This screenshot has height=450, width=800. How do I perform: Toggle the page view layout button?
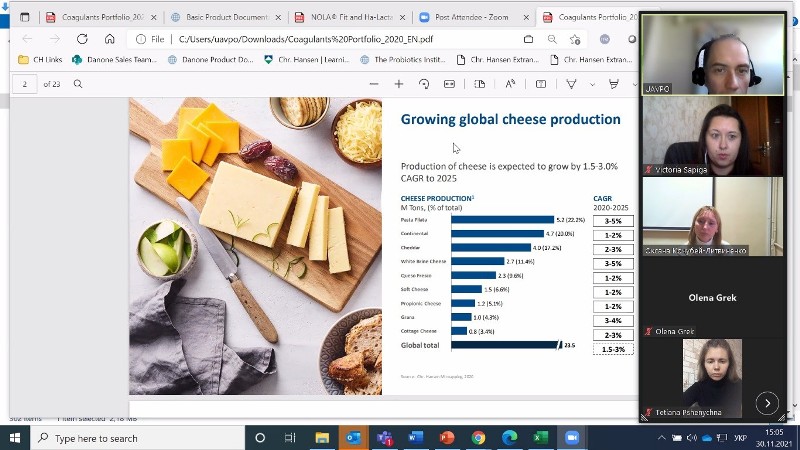tap(479, 84)
